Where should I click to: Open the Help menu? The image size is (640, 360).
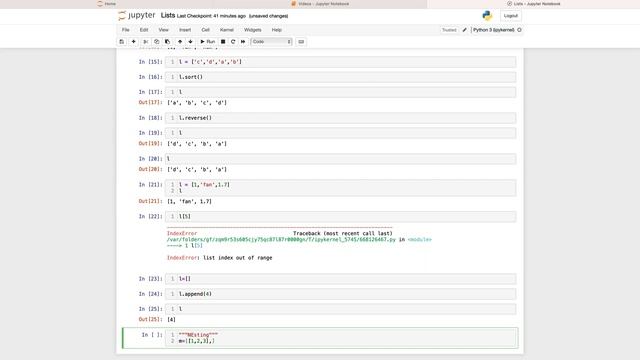(x=277, y=30)
